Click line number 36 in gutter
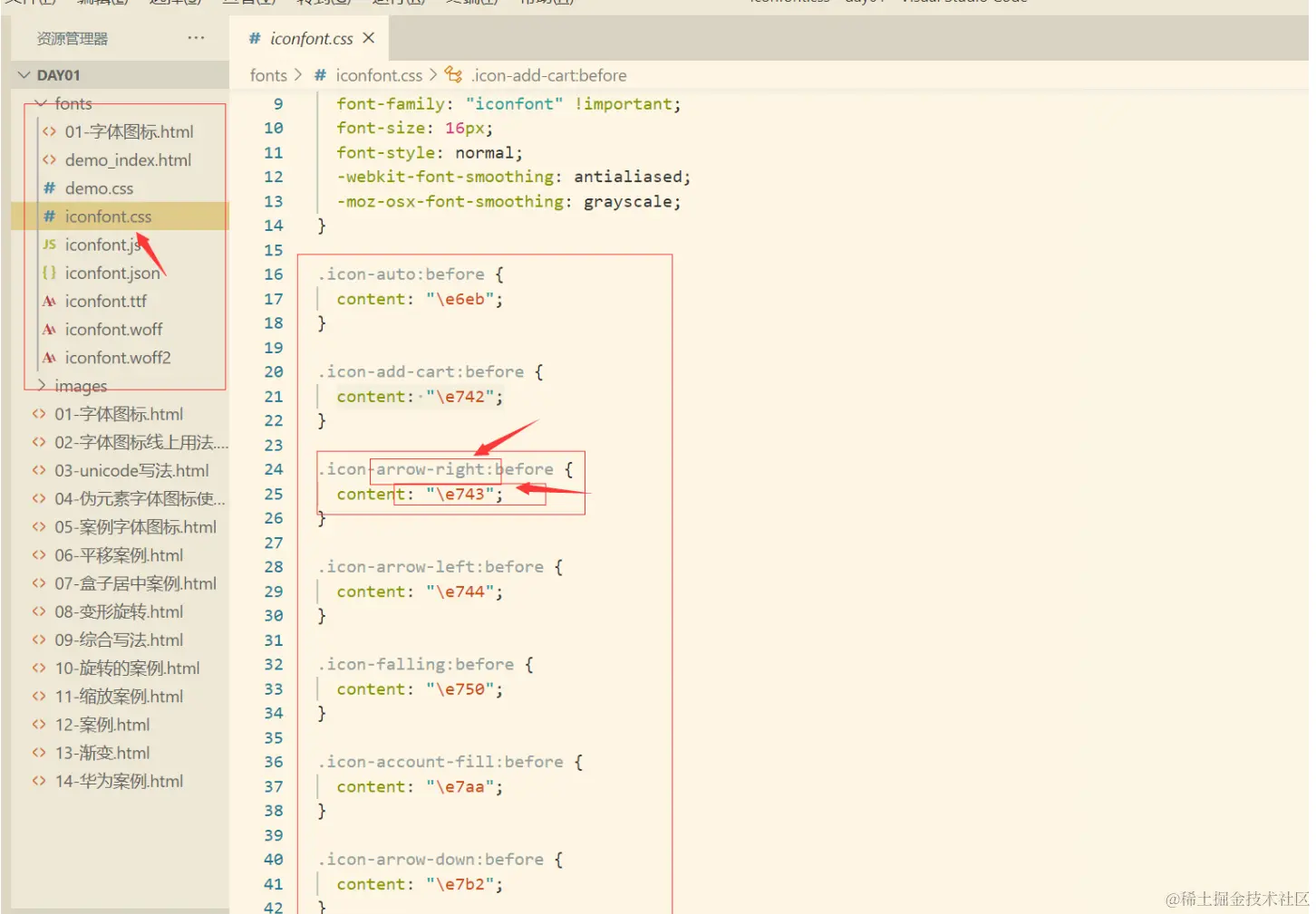The height and width of the screenshot is (914, 1316). 274,762
